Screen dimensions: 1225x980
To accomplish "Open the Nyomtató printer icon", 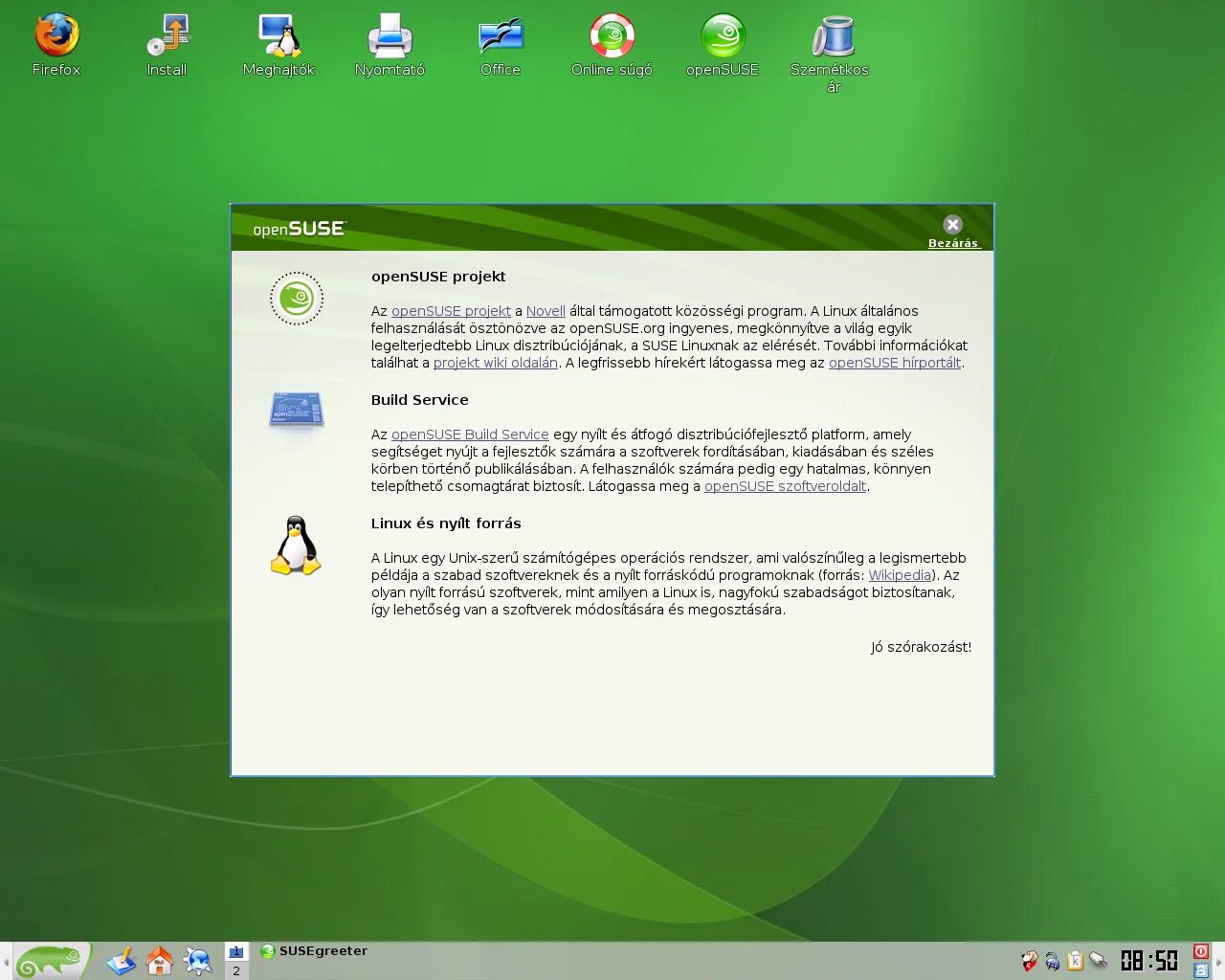I will tap(390, 44).
